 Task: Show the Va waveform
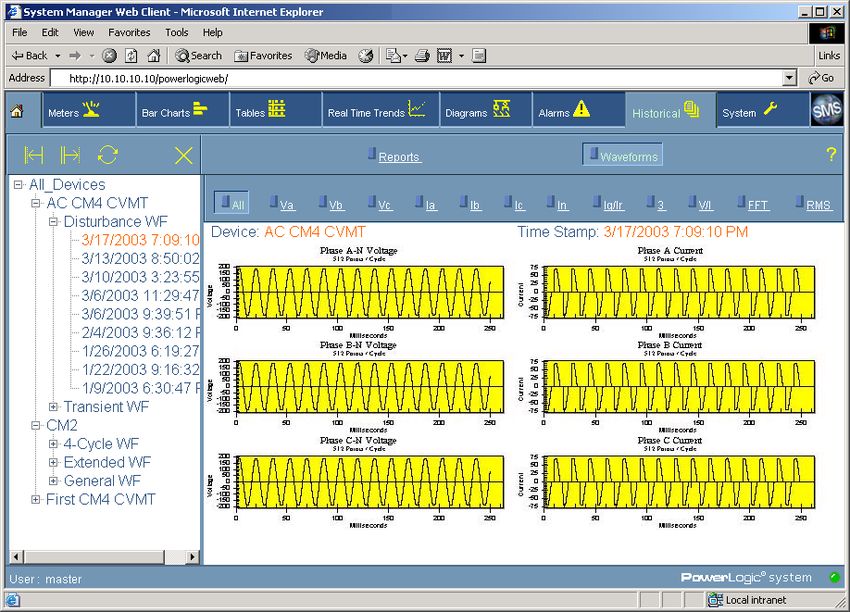pyautogui.click(x=282, y=204)
